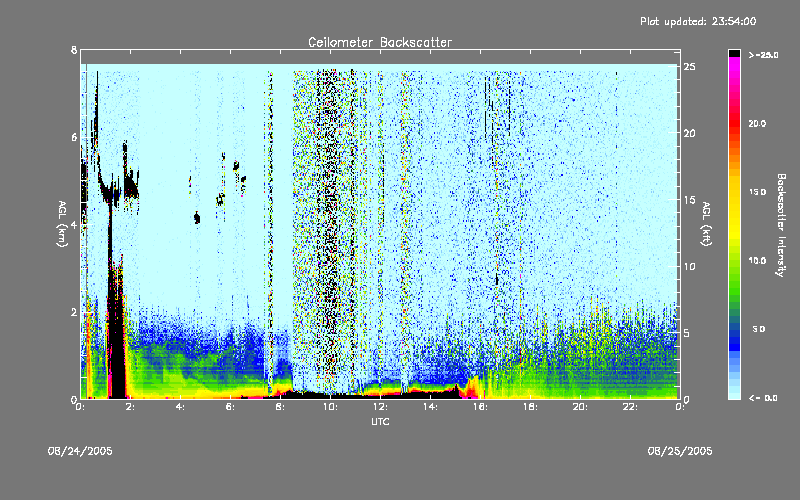Screen dimensions: 800x500
Task: Click the 8 km tick on left axis
Action: [x=74, y=50]
